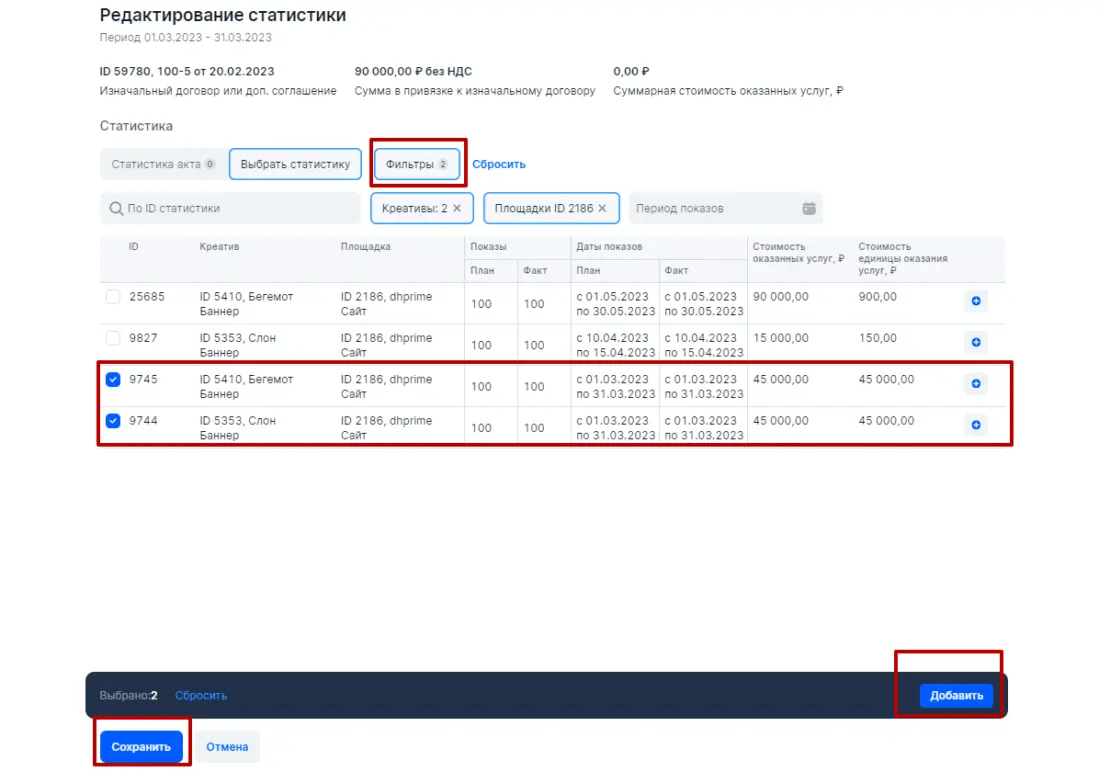Click the 'Добавить' button
Screen dimensions: 1099x772
pos(956,696)
